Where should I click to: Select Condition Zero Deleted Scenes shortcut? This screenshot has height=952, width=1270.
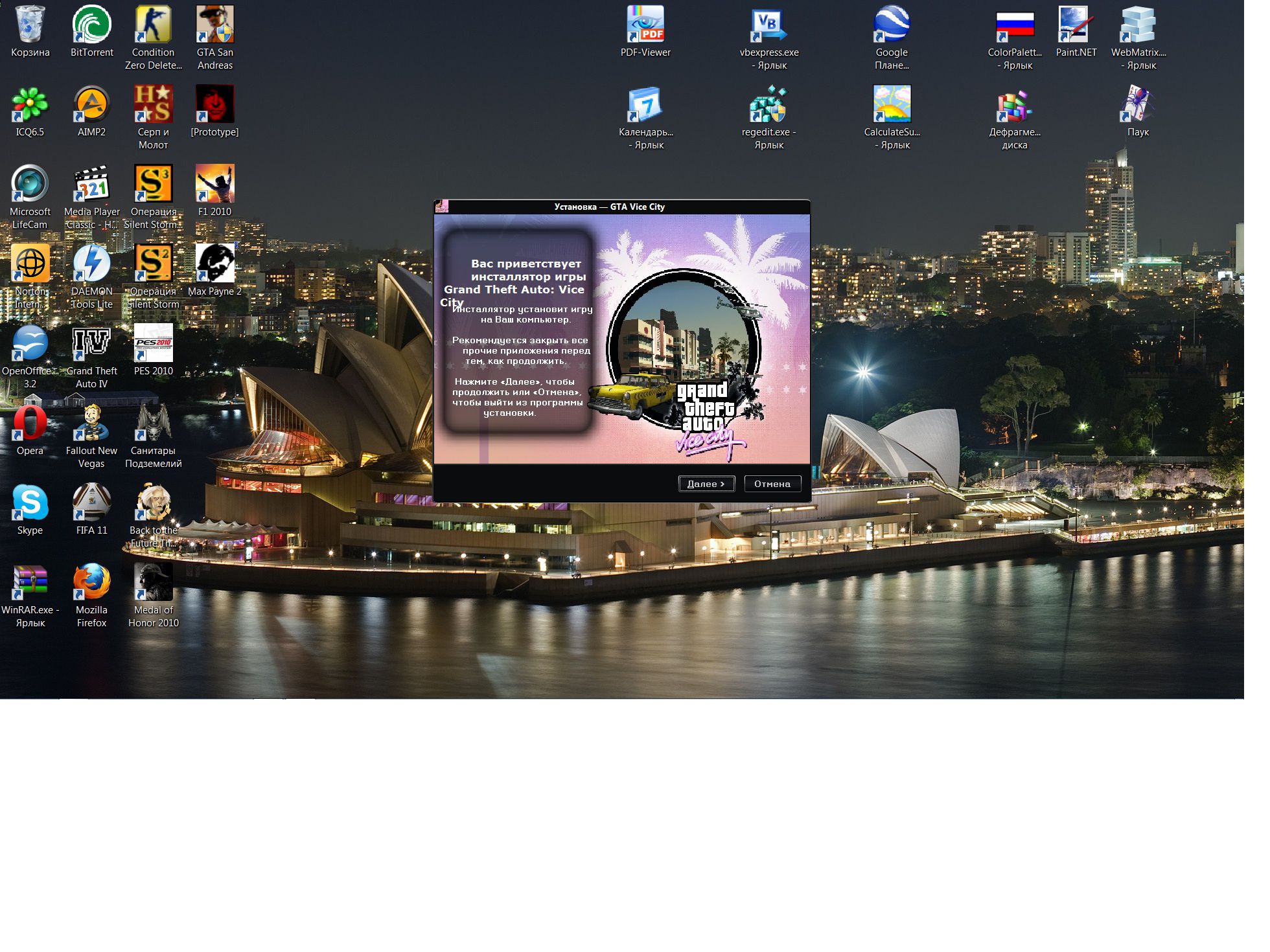(x=153, y=25)
